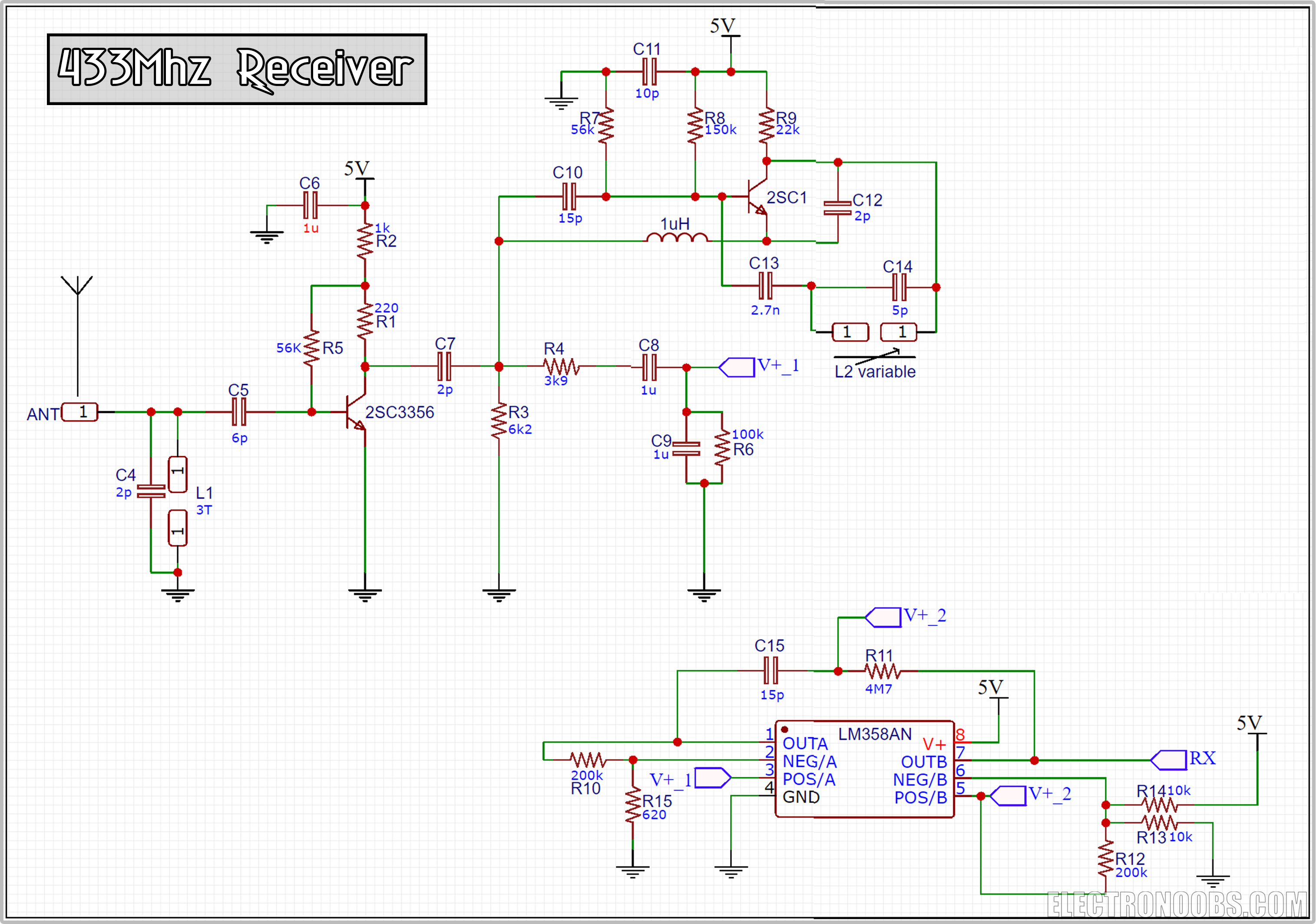Click the 5V power label above C11
Image resolution: width=1316 pixels, height=924 pixels.
722,26
